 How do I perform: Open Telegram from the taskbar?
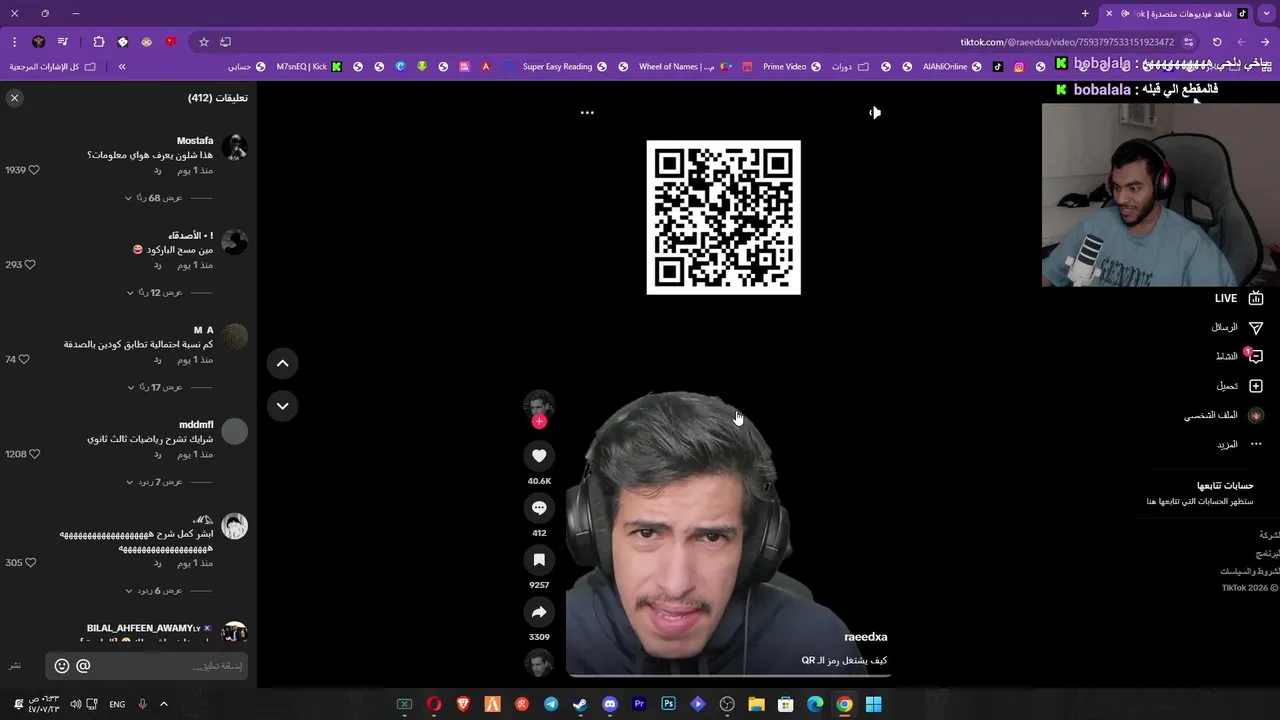(x=551, y=704)
